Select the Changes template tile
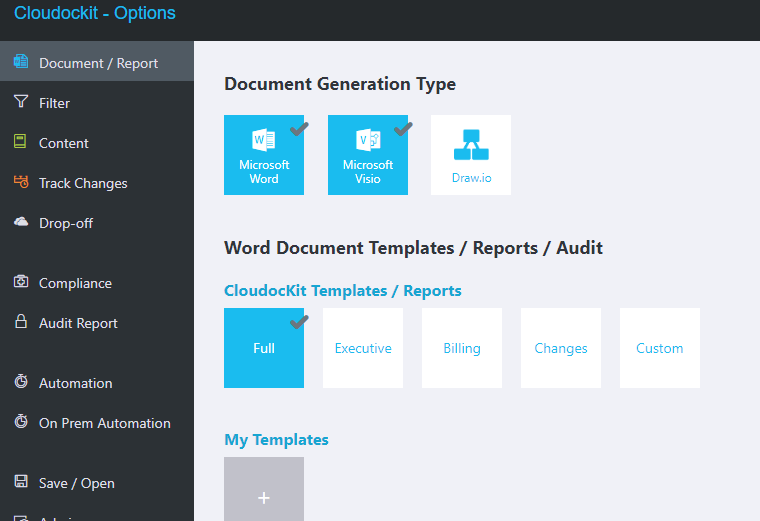The image size is (760, 521). point(561,348)
